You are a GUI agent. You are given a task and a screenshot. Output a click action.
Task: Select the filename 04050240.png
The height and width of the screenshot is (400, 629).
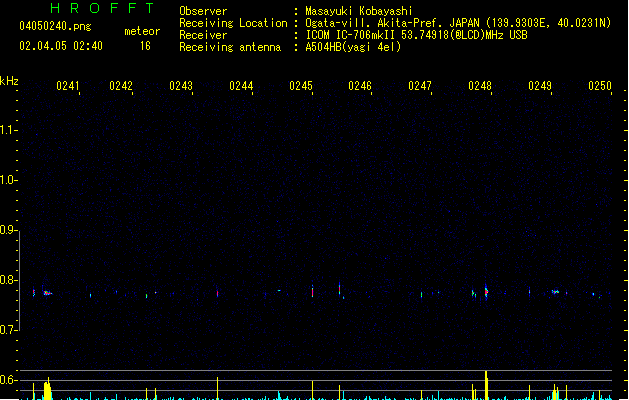[x=55, y=26]
